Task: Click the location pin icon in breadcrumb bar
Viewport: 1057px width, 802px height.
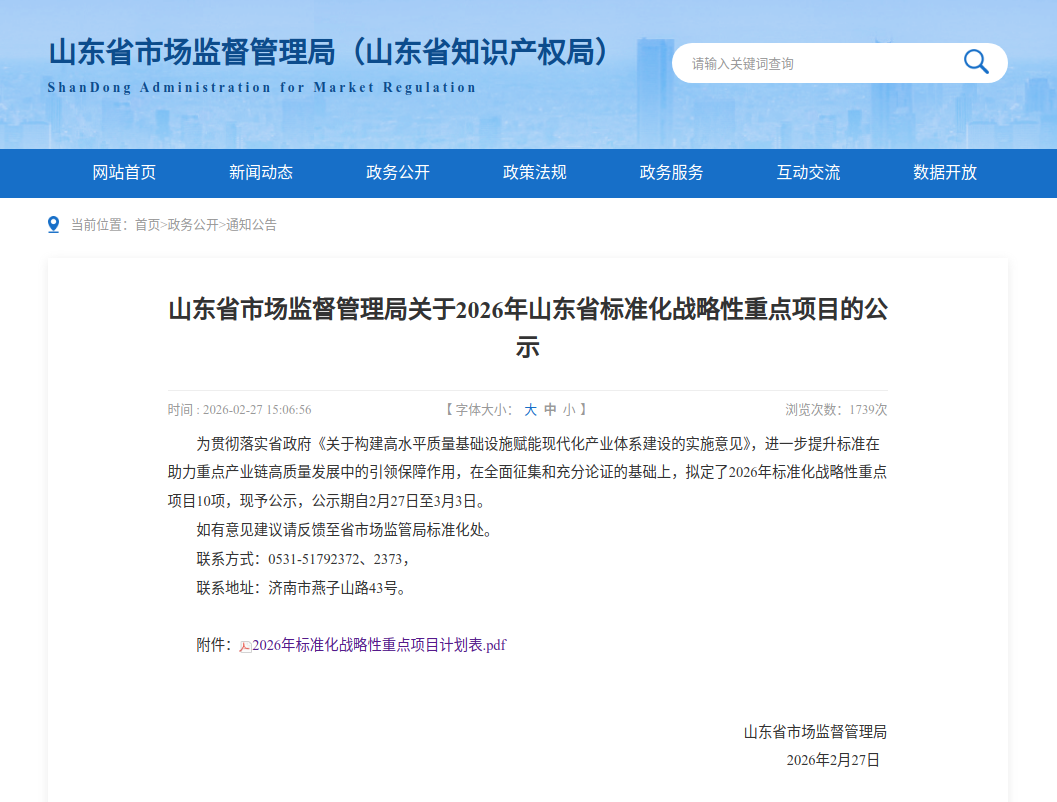Action: pos(53,224)
